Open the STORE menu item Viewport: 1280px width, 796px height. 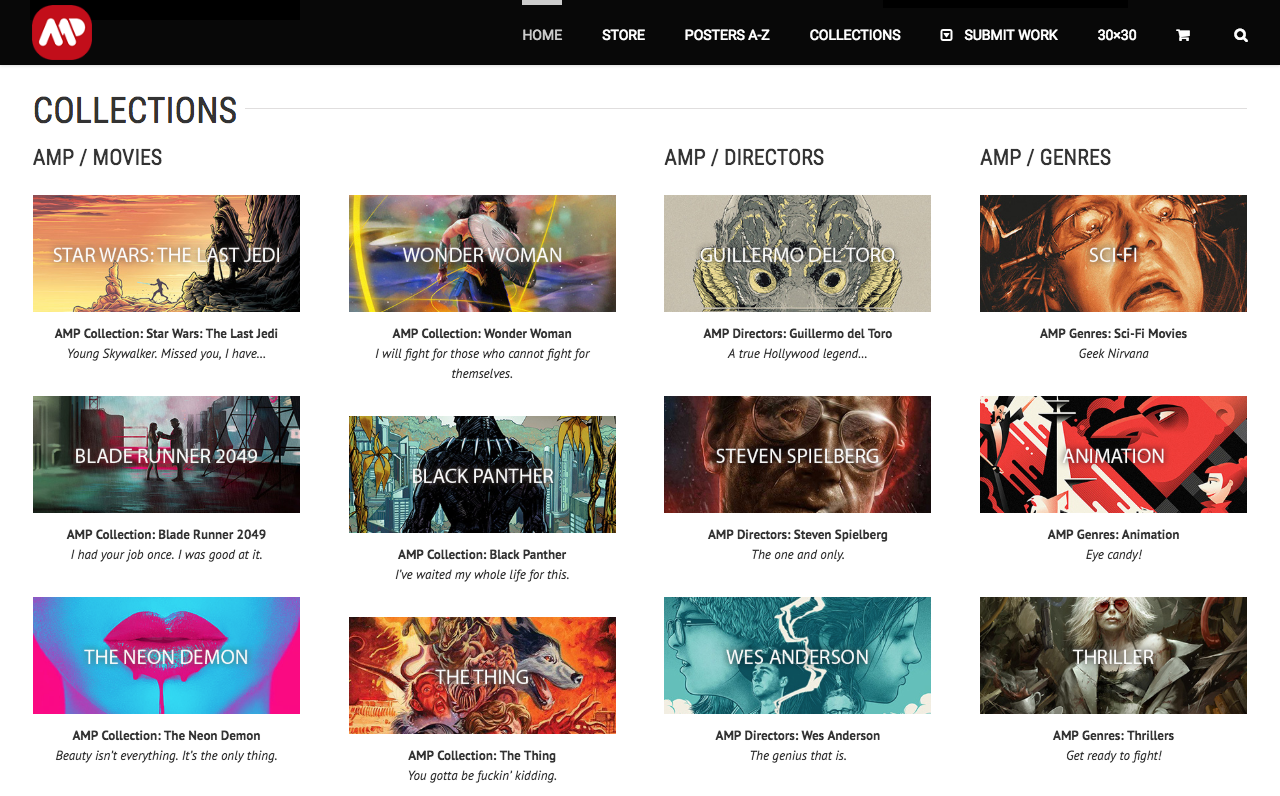click(x=623, y=35)
